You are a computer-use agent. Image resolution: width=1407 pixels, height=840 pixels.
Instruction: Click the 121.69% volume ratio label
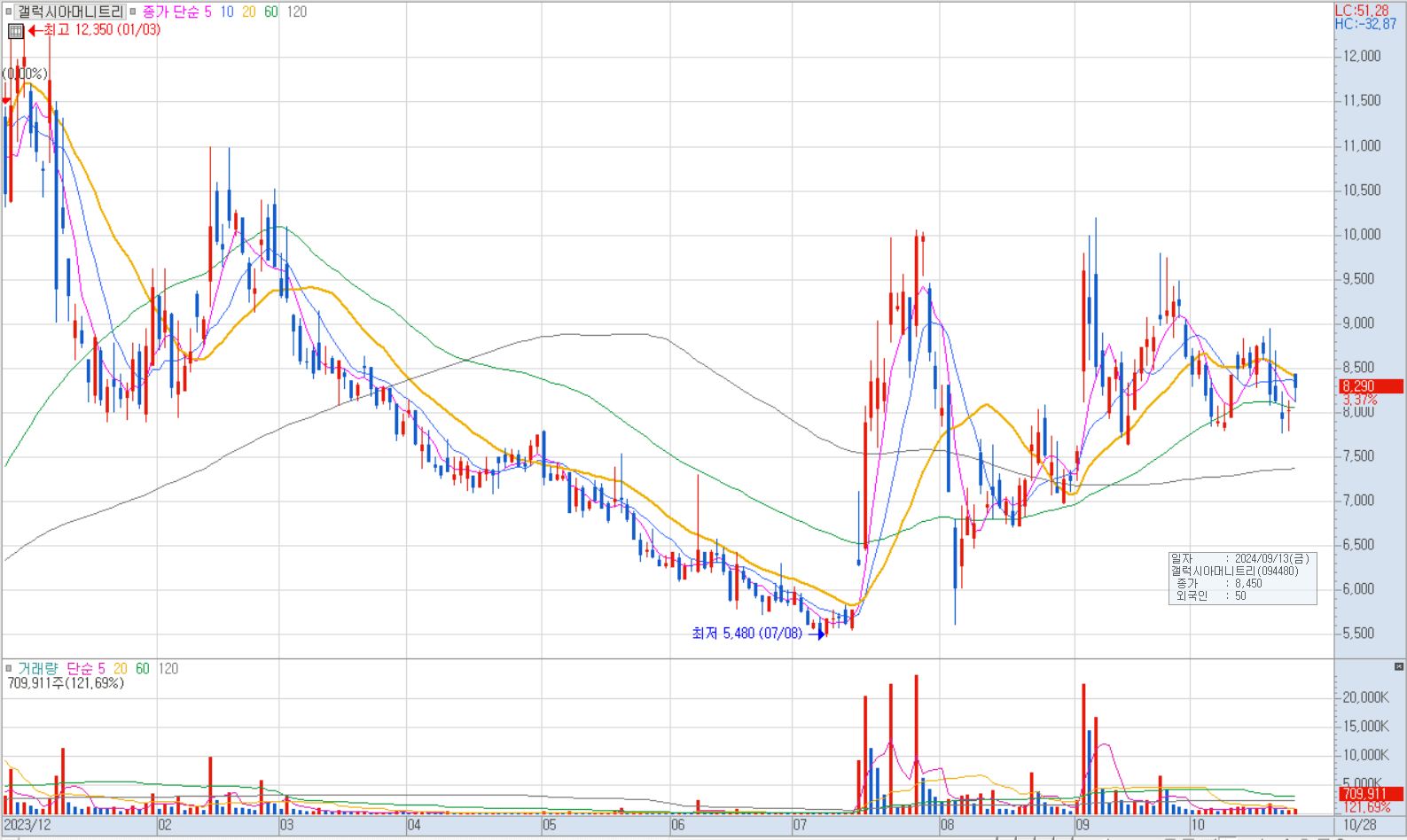[x=1366, y=807]
